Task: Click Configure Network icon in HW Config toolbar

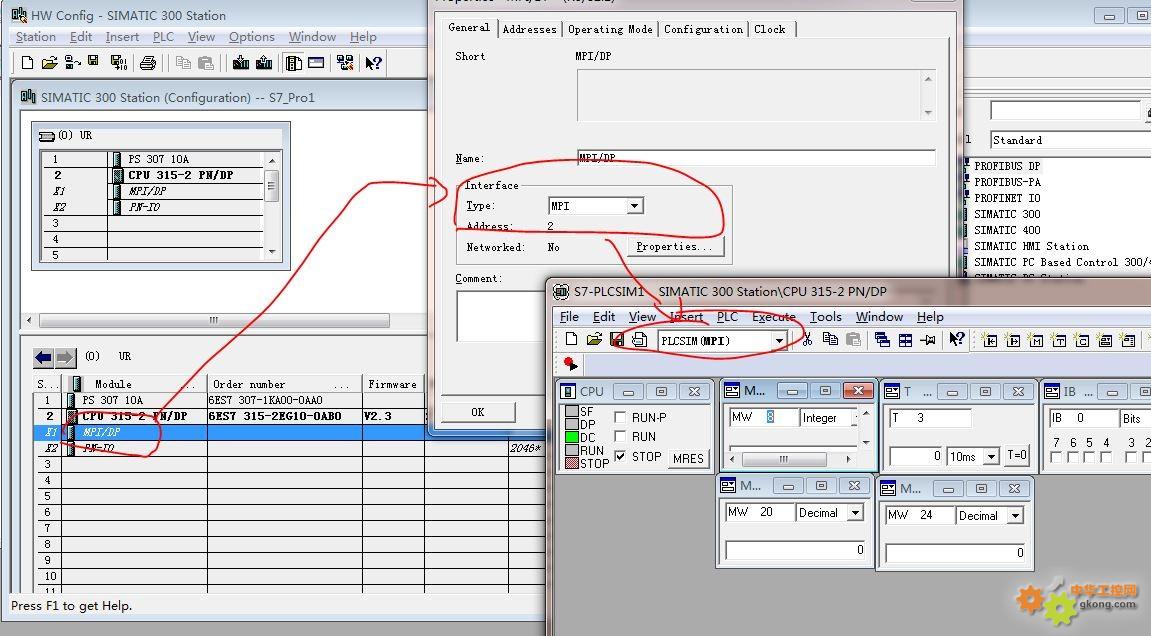Action: pyautogui.click(x=344, y=63)
